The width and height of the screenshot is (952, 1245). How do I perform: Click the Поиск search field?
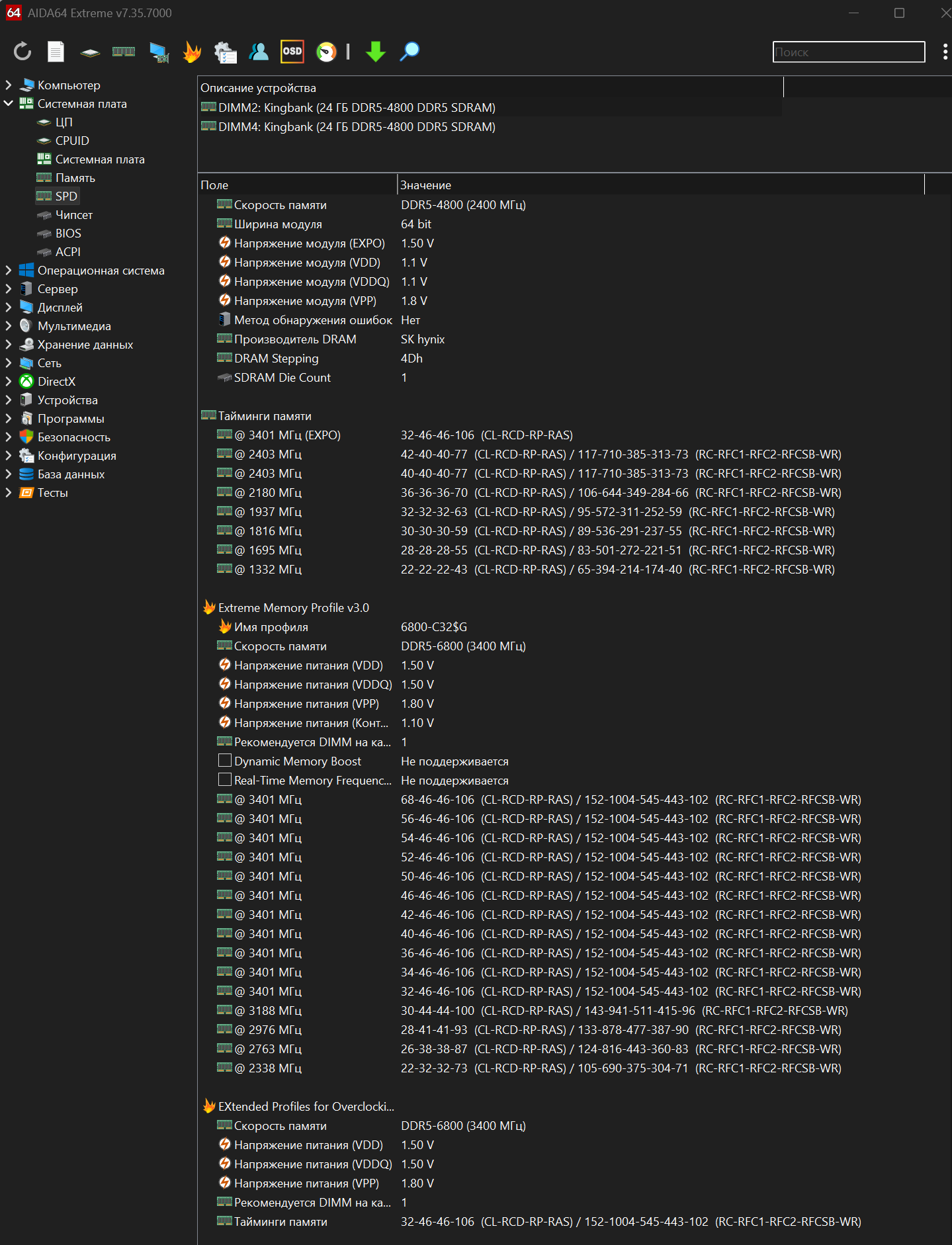coord(848,52)
